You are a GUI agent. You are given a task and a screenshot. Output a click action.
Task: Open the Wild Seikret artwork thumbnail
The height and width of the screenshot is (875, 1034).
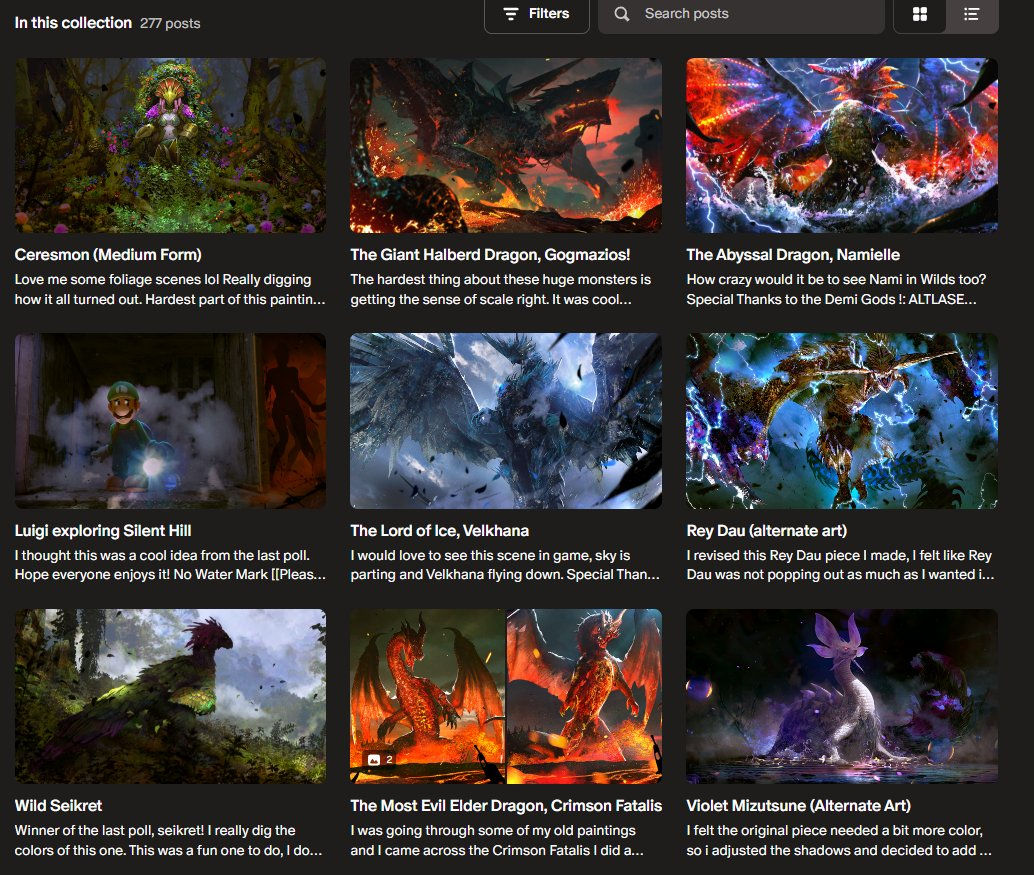pos(170,696)
